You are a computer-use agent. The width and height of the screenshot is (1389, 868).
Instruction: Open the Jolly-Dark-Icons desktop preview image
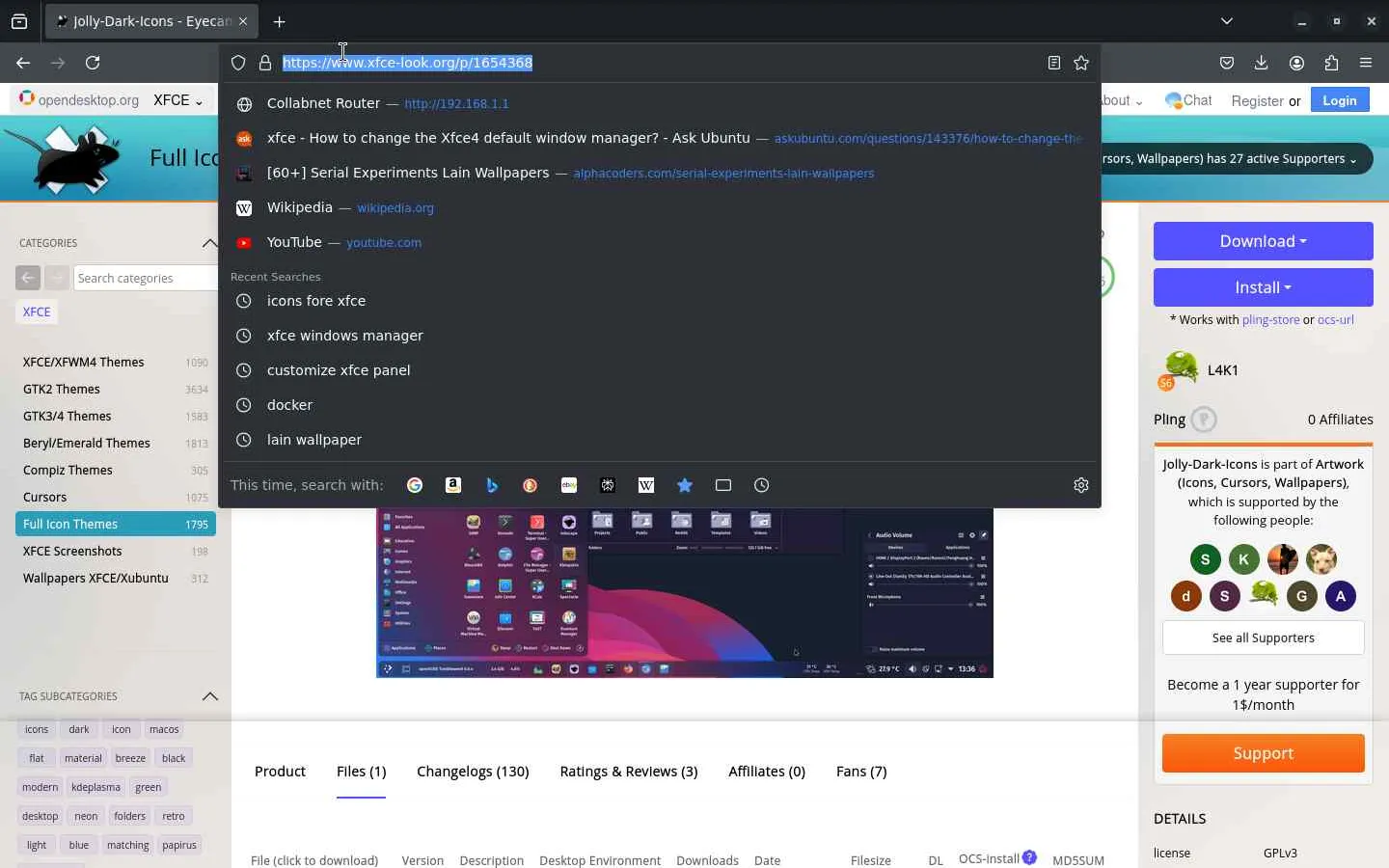[x=685, y=593]
